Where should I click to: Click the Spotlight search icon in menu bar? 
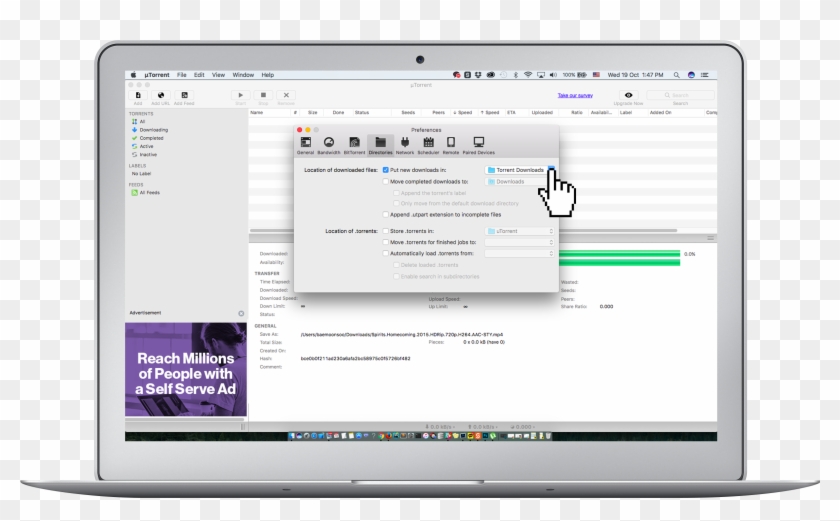point(677,75)
